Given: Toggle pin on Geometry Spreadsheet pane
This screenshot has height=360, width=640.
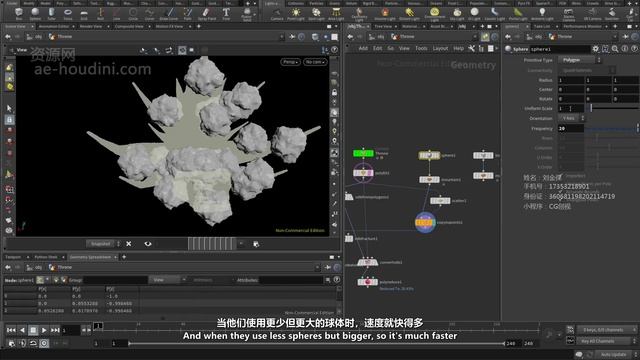Looking at the screenshot, I should pyautogui.click(x=328, y=267).
